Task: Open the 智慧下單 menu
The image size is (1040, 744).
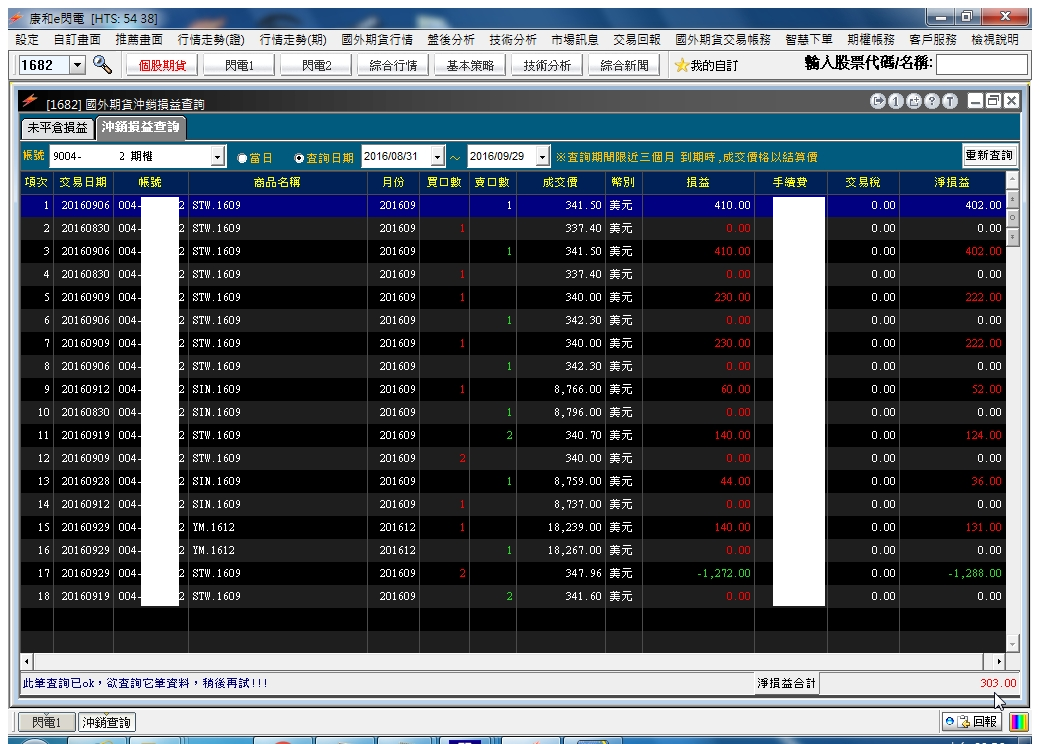Action: click(809, 40)
